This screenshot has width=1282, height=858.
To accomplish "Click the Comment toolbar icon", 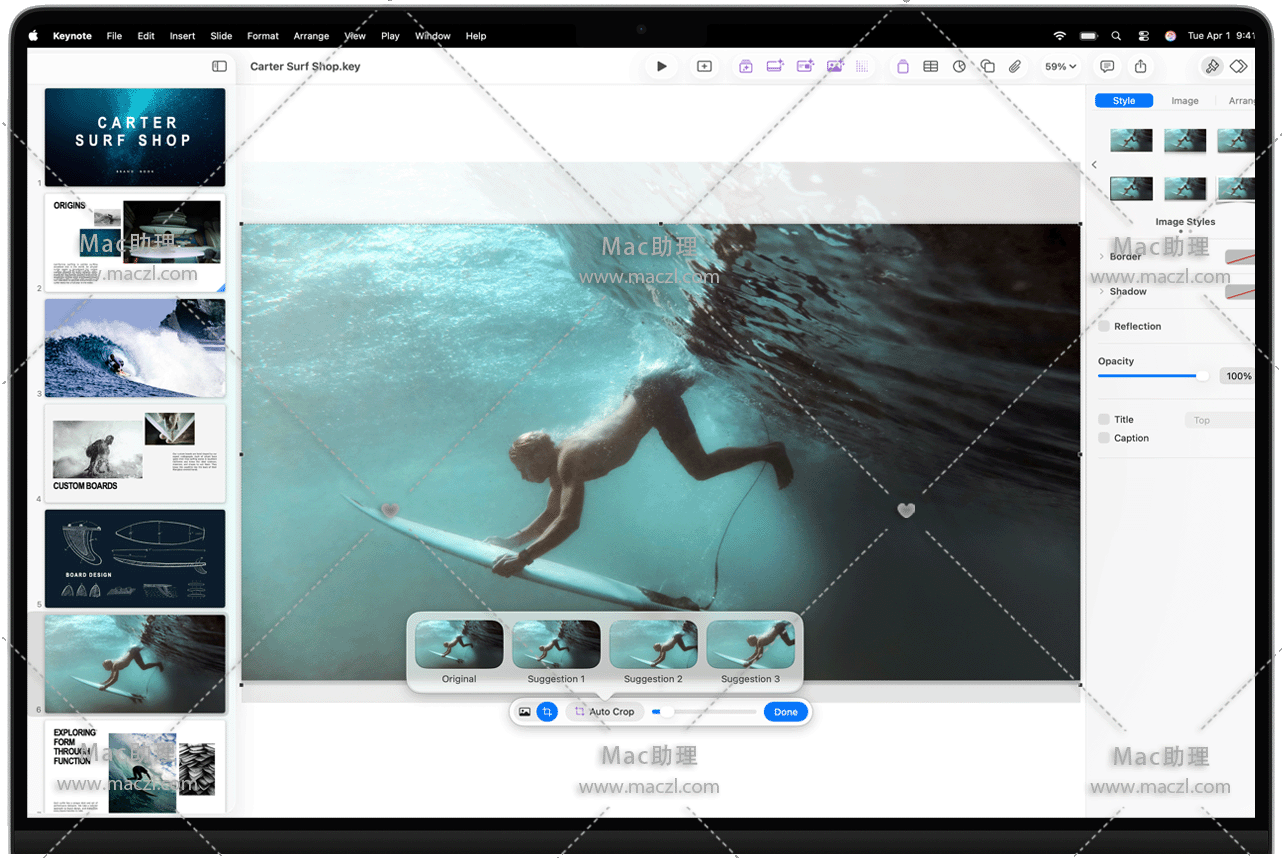I will [x=1107, y=67].
